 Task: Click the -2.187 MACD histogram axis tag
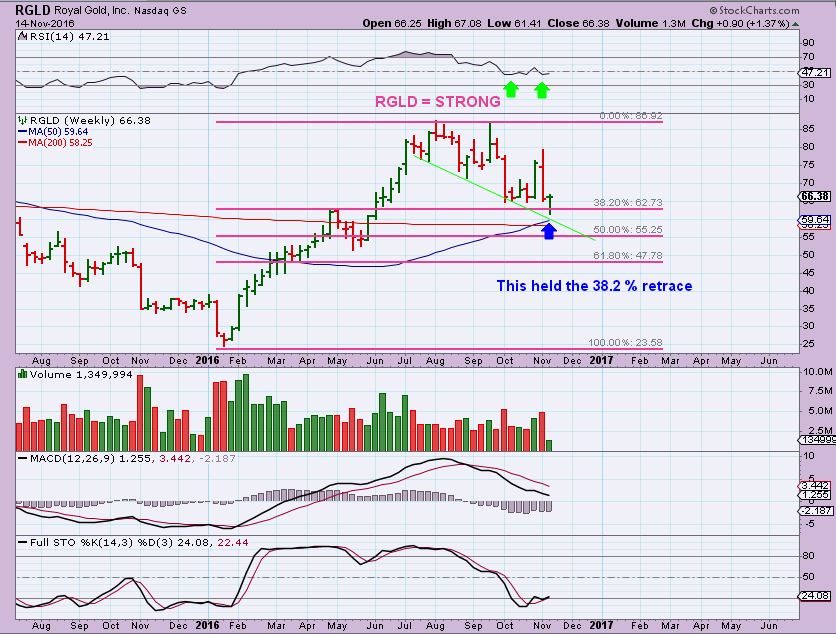pos(815,510)
